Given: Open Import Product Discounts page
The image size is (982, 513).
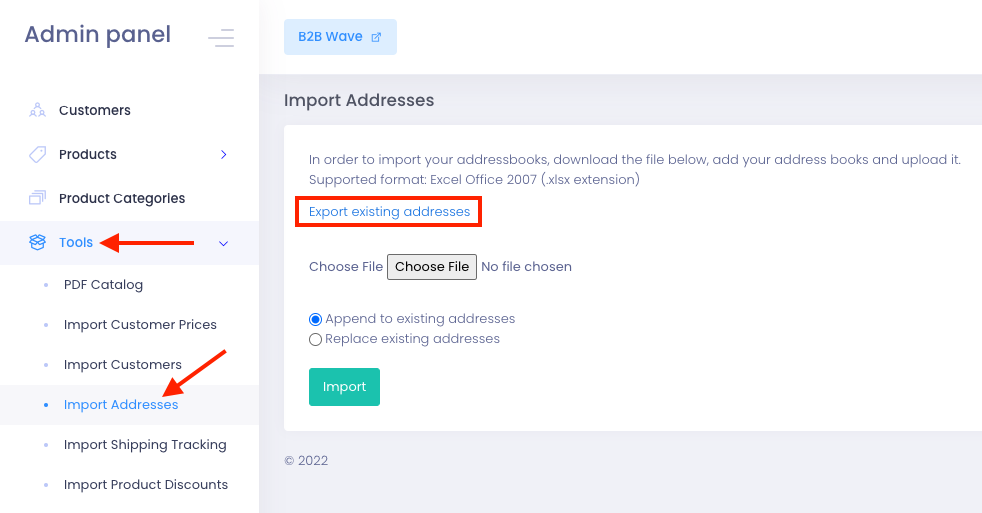Looking at the screenshot, I should 146,485.
